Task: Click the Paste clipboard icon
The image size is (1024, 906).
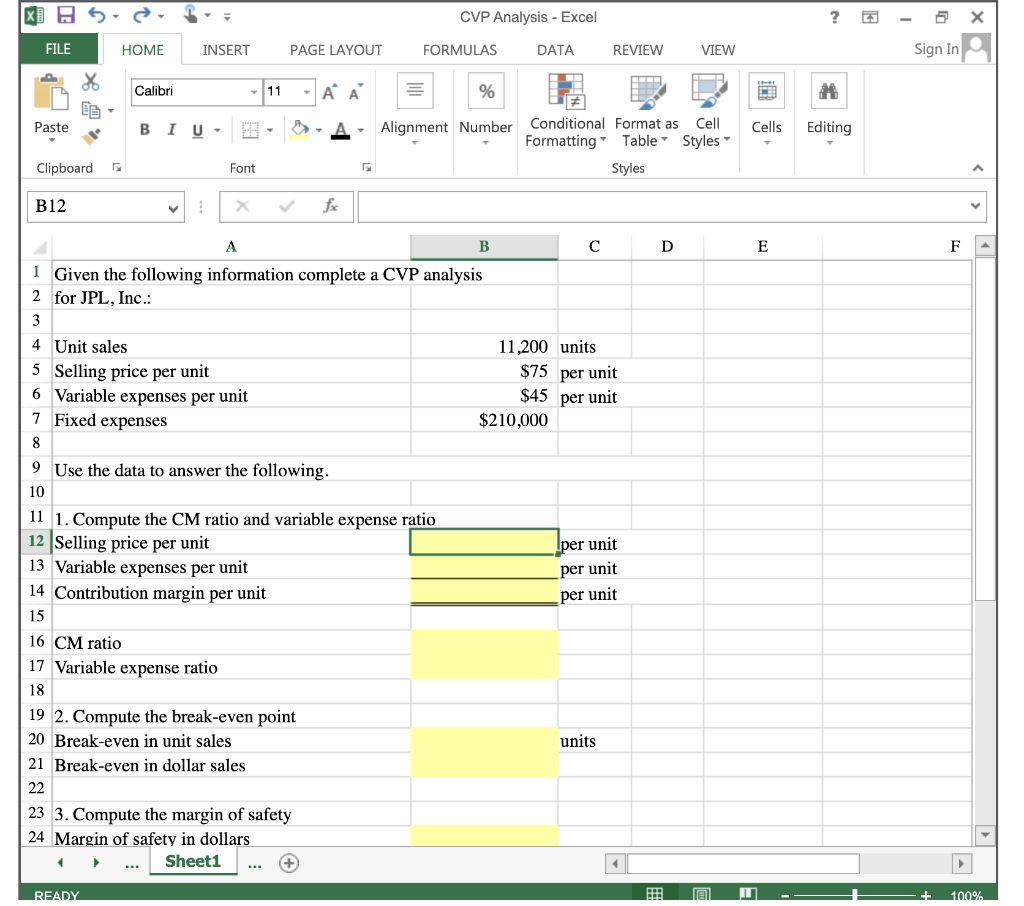Action: pos(51,92)
